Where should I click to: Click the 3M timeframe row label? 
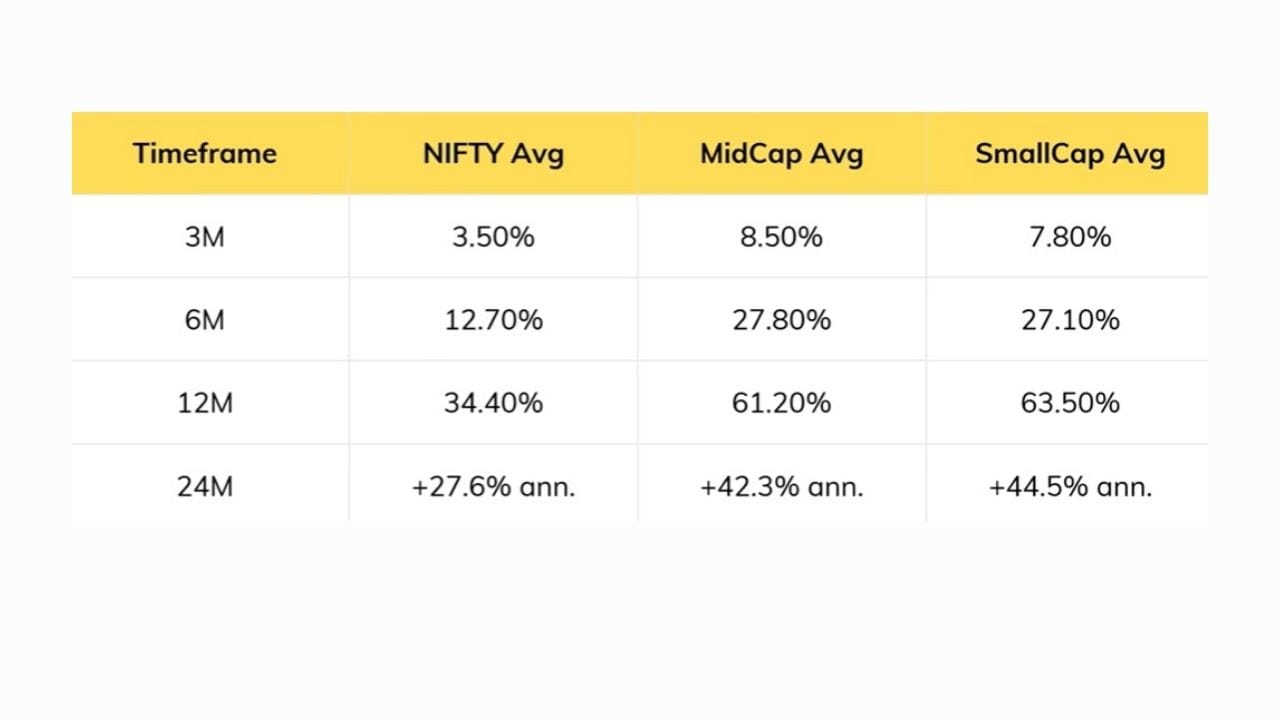(205, 237)
